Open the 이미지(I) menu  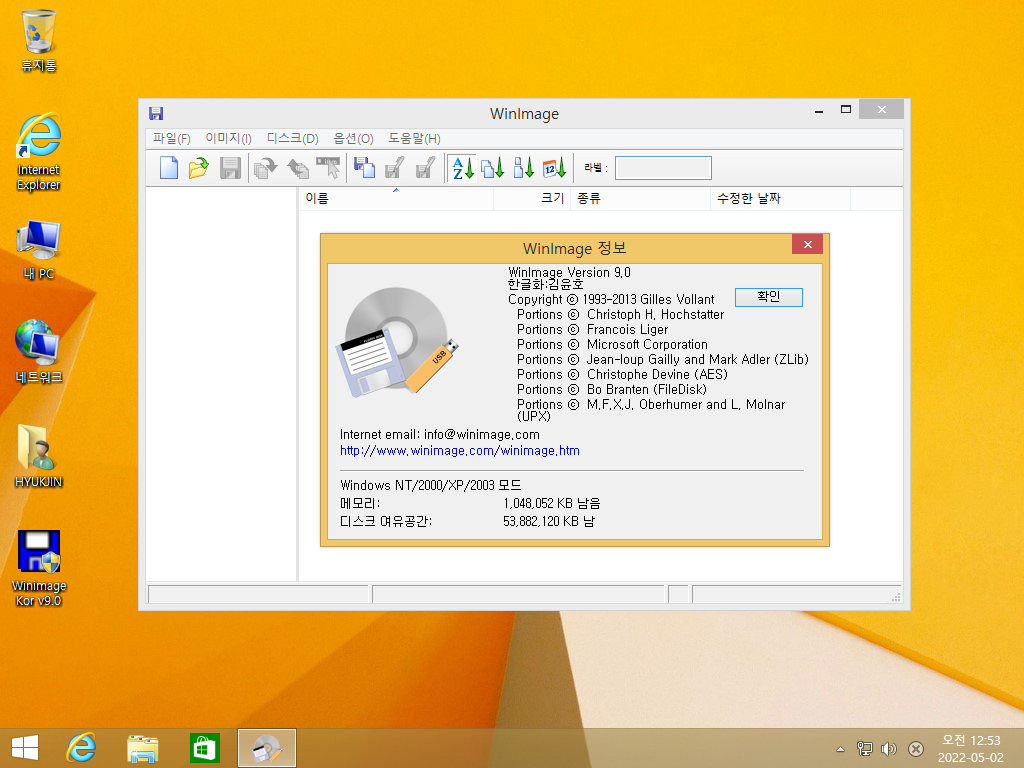[228, 138]
